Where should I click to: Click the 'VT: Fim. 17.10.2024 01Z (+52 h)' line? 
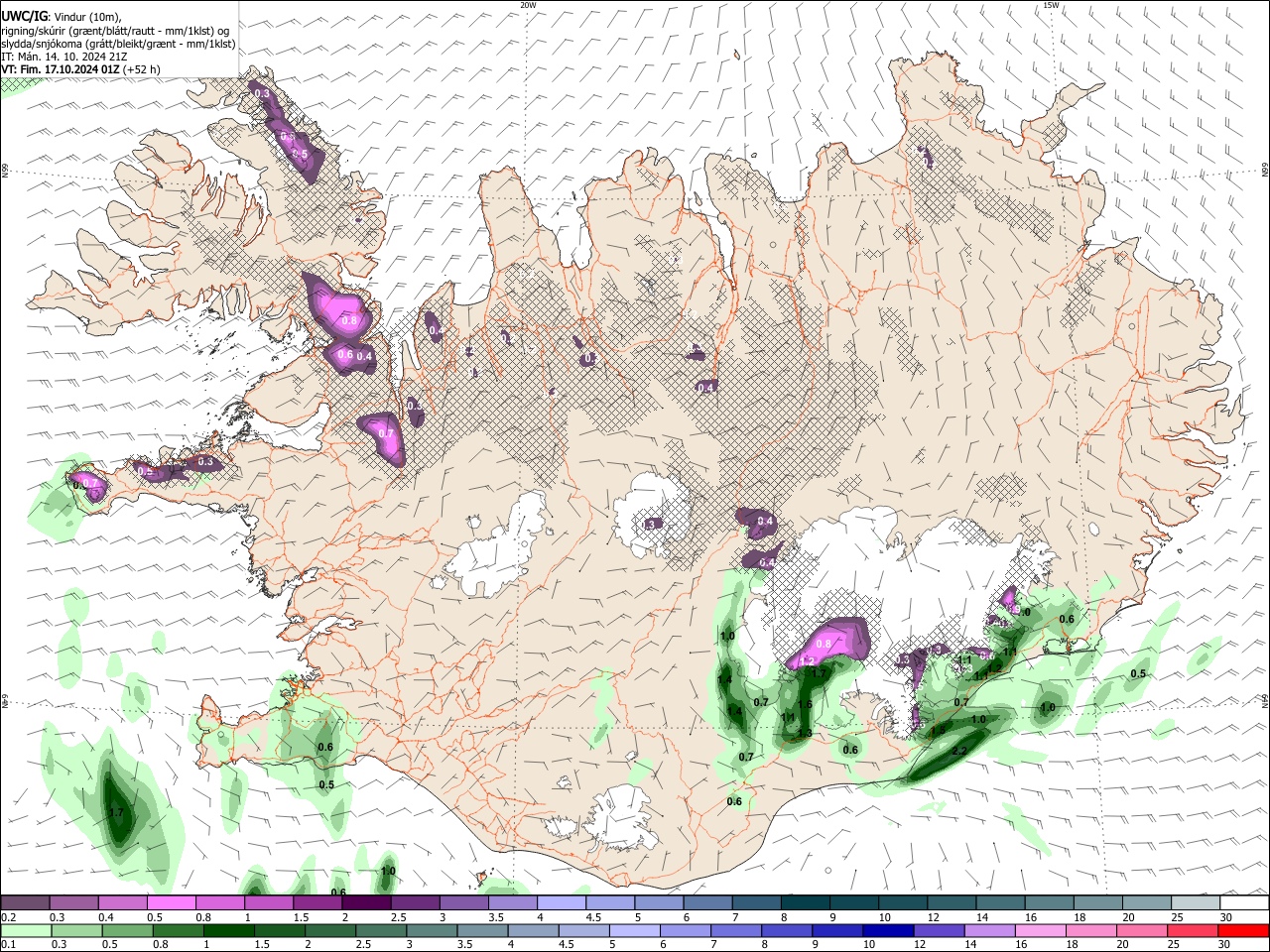[x=81, y=69]
